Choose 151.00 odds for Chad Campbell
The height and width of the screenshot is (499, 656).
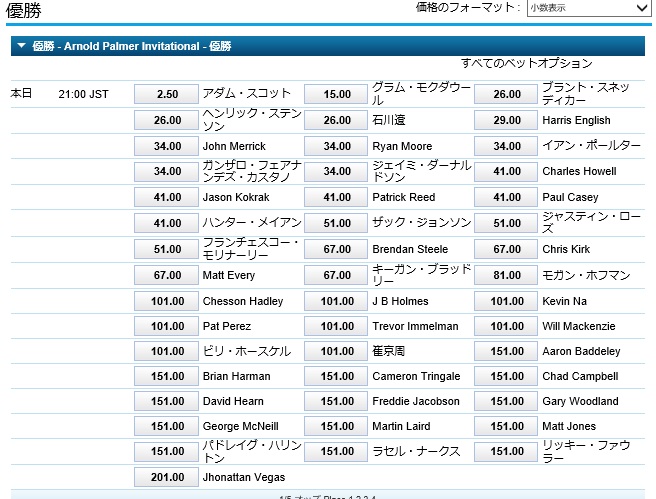pyautogui.click(x=506, y=376)
